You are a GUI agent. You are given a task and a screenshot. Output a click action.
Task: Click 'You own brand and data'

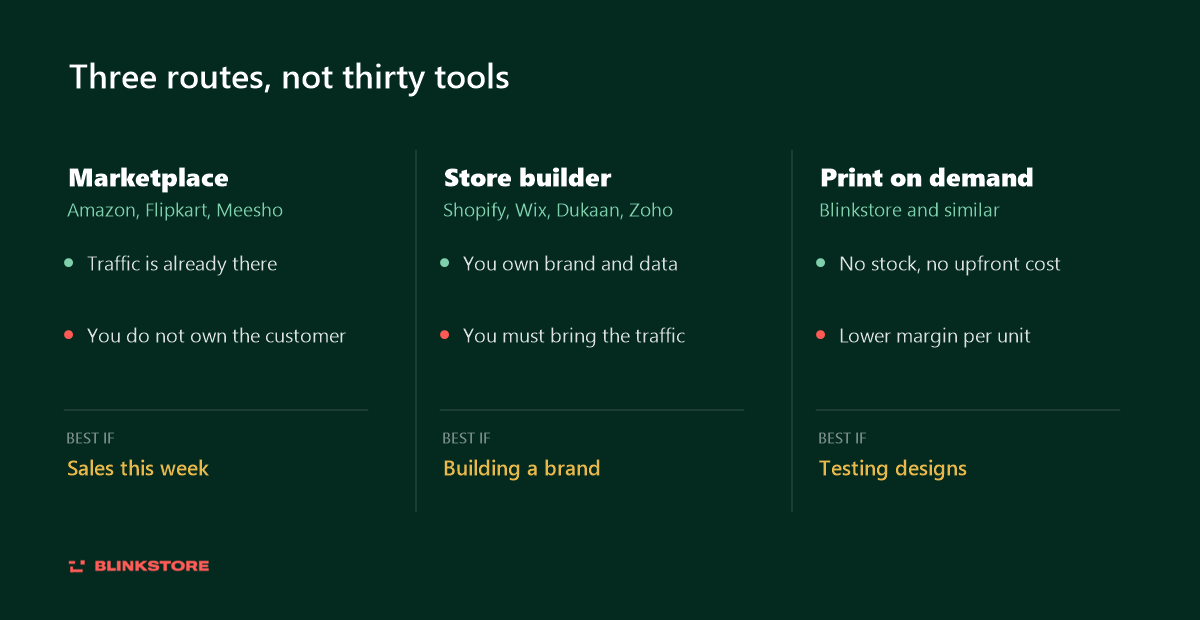point(570,264)
